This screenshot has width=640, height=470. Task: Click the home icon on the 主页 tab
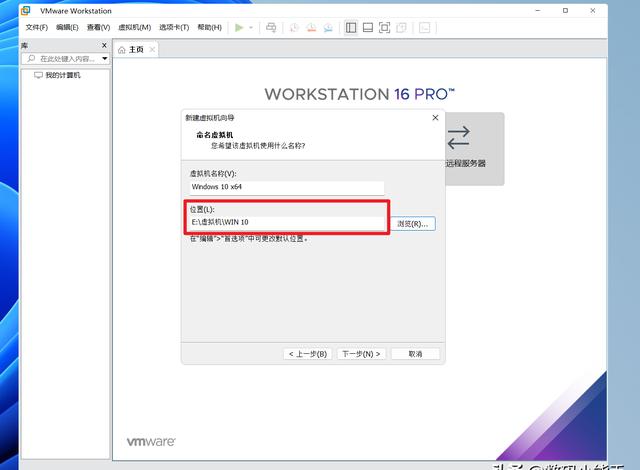coord(121,50)
